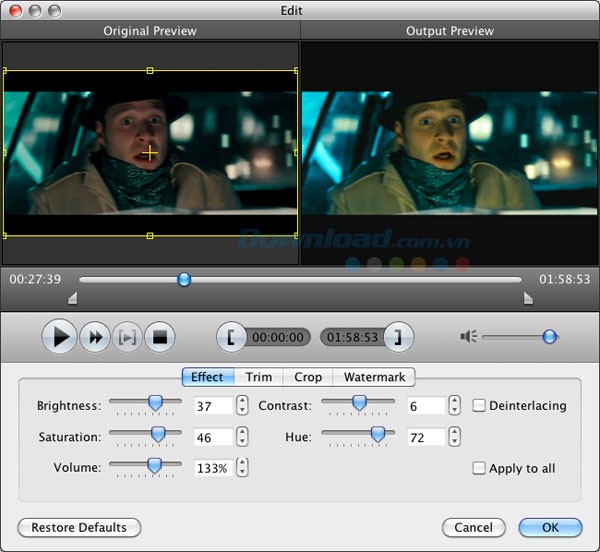Viewport: 600px width, 552px height.
Task: Click the Cancel button
Action: 474,528
